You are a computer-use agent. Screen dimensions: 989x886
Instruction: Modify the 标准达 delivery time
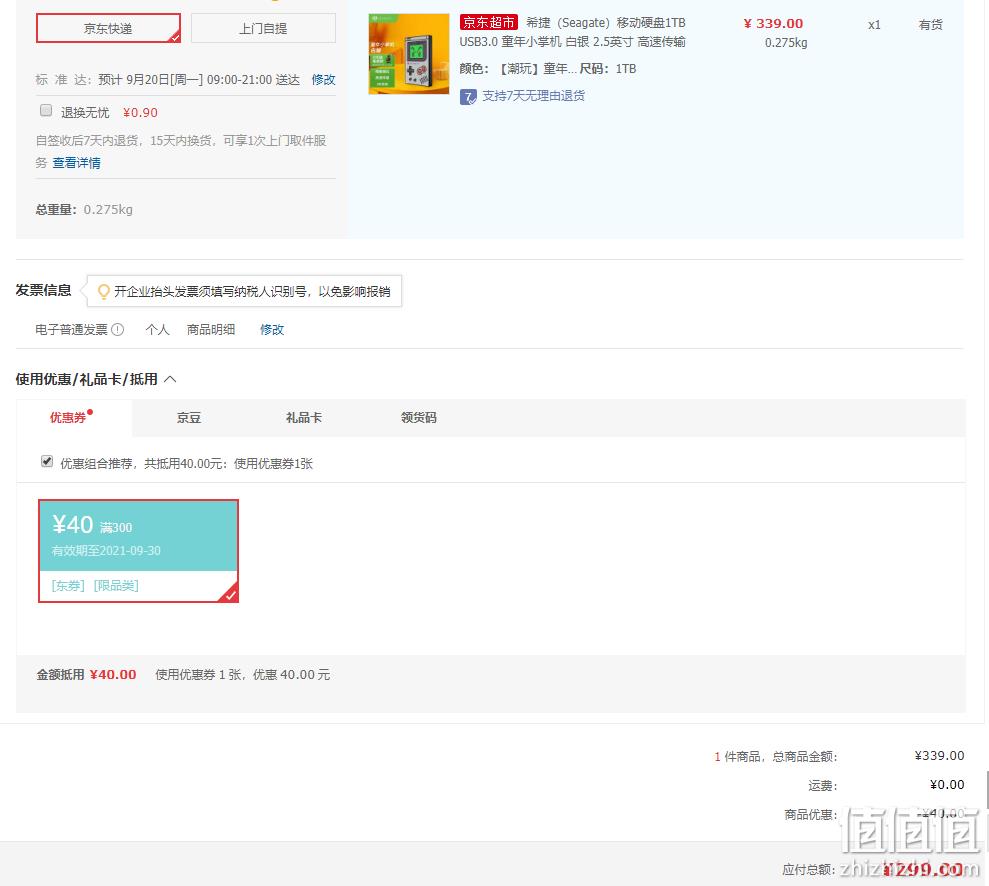(324, 79)
